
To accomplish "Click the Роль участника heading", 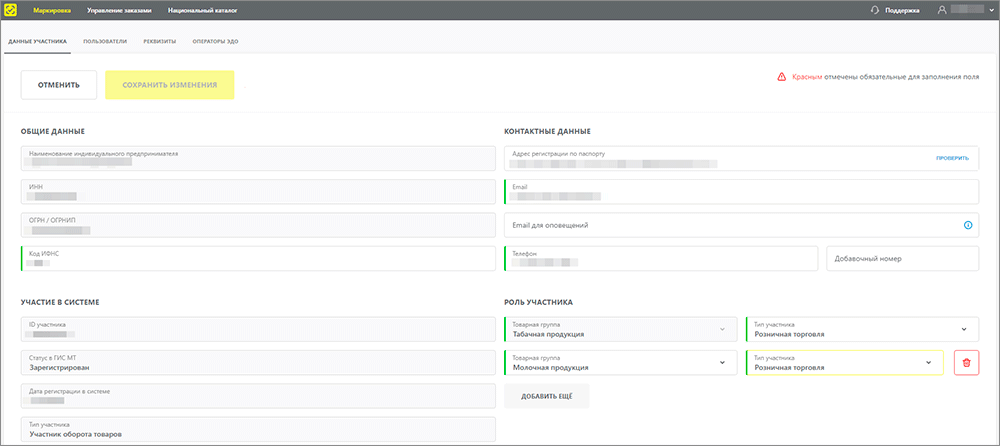I will click(538, 302).
